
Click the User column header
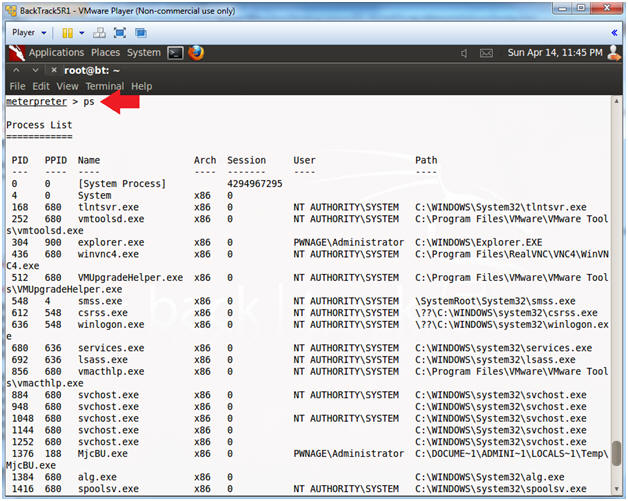[x=304, y=160]
